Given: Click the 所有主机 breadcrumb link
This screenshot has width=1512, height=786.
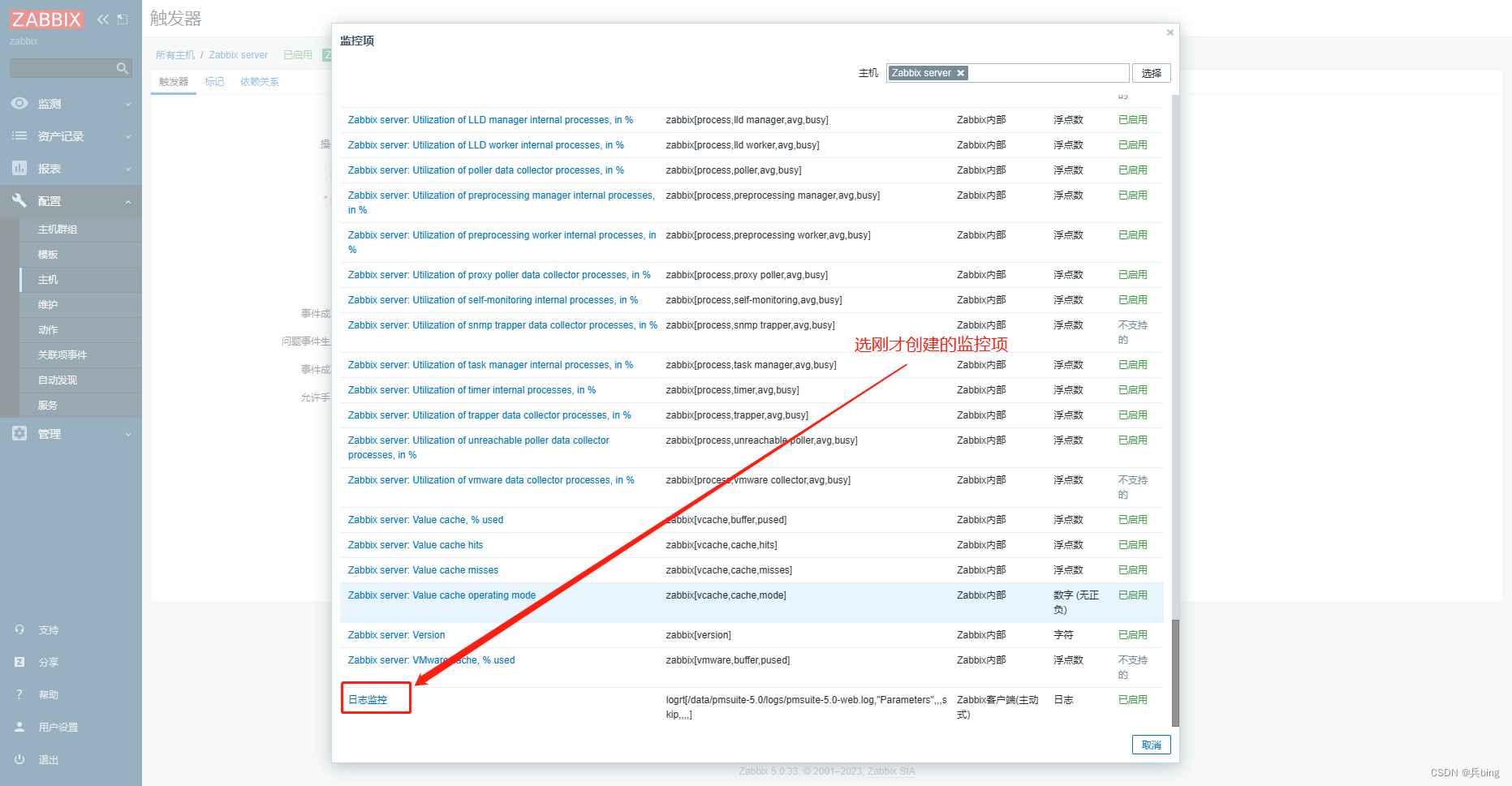Looking at the screenshot, I should coord(175,55).
